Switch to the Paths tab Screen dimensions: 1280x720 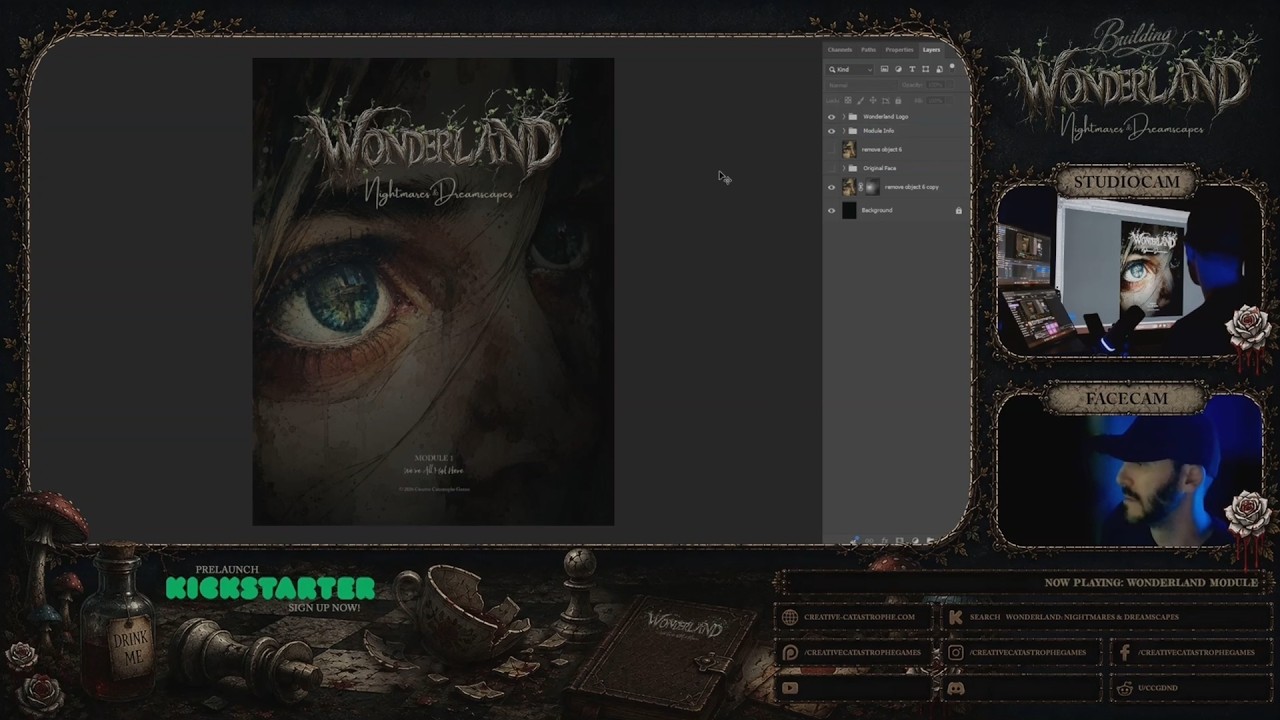tap(868, 50)
